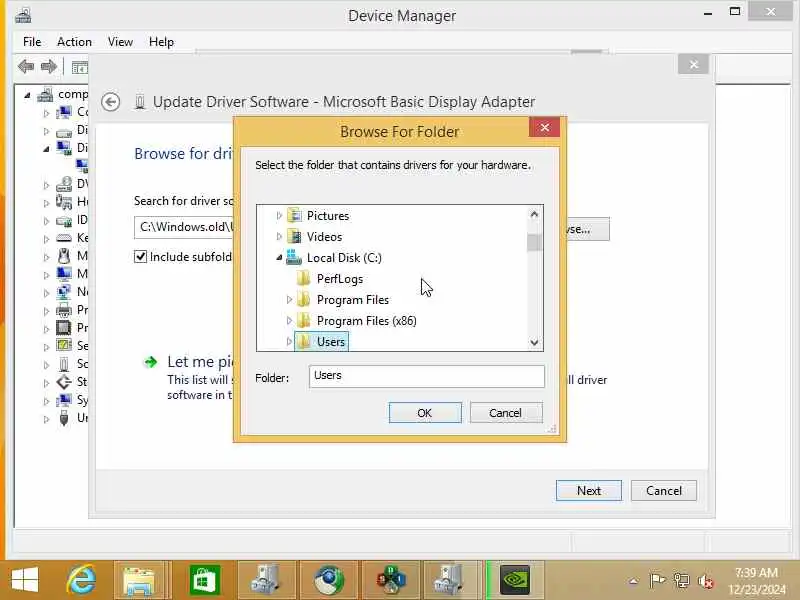Click the muted volume tray icon
Screen dimensions: 800x600
pos(706,581)
